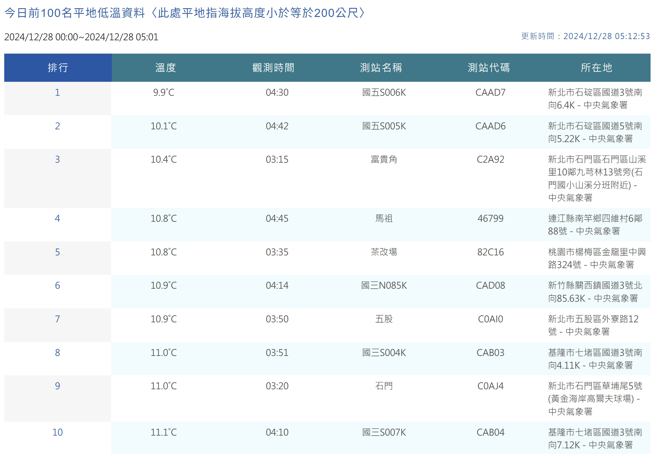
Task: Click the 溫度 column header
Action: coord(165,67)
